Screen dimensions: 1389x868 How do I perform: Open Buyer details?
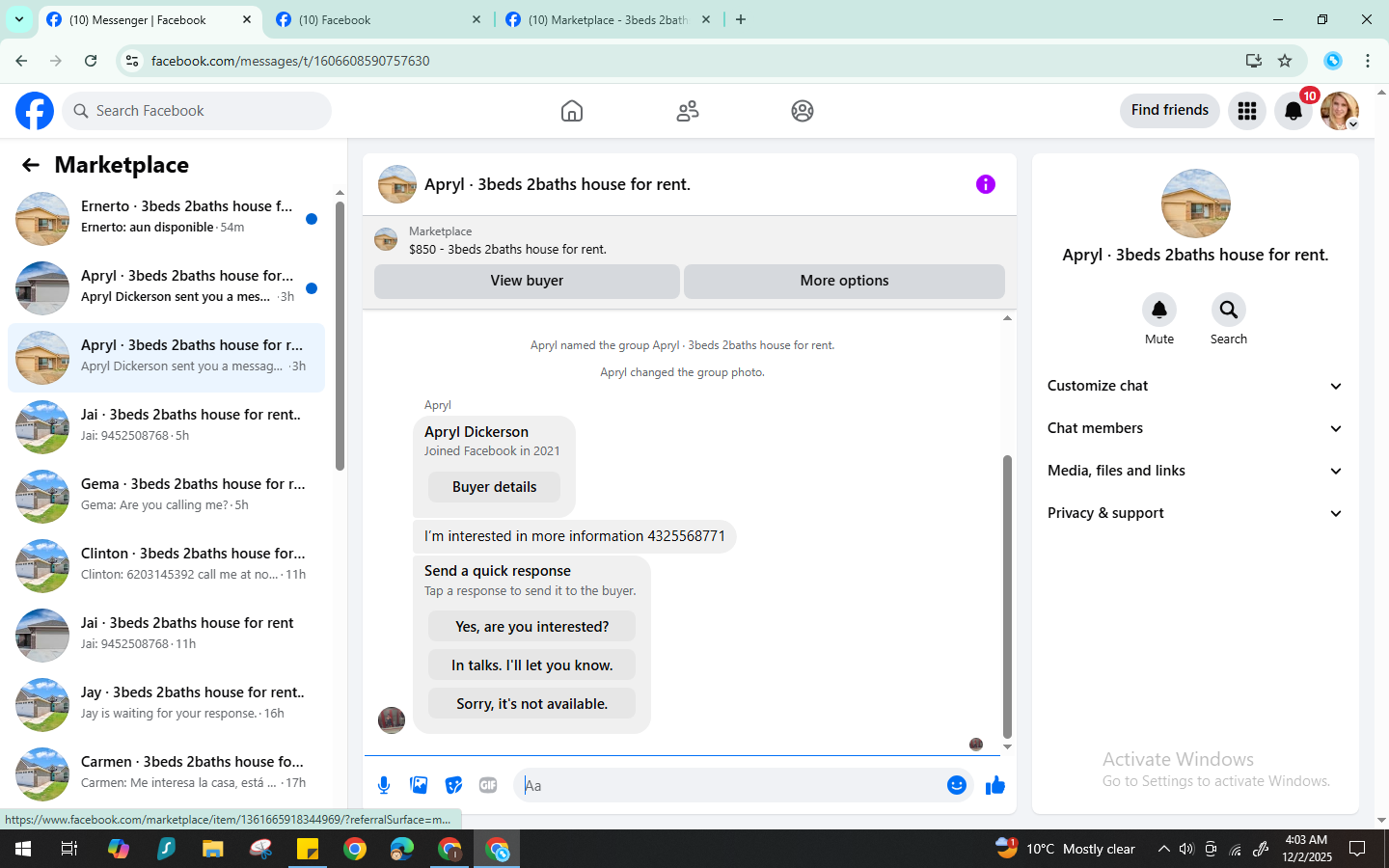click(x=494, y=487)
